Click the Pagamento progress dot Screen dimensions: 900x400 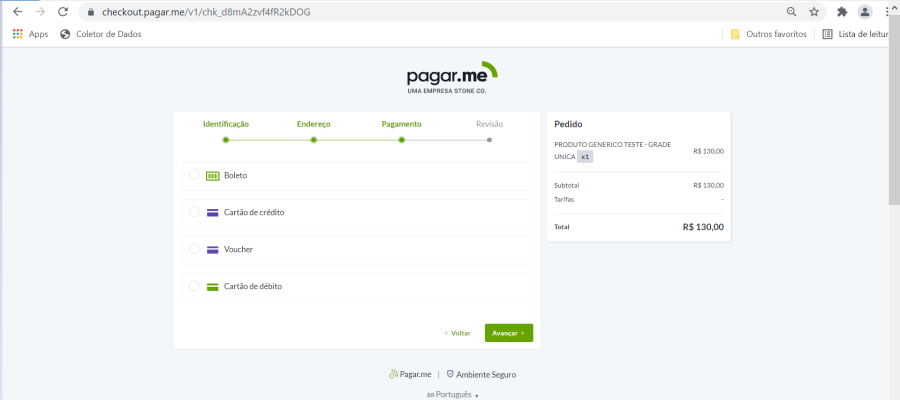[x=401, y=139]
